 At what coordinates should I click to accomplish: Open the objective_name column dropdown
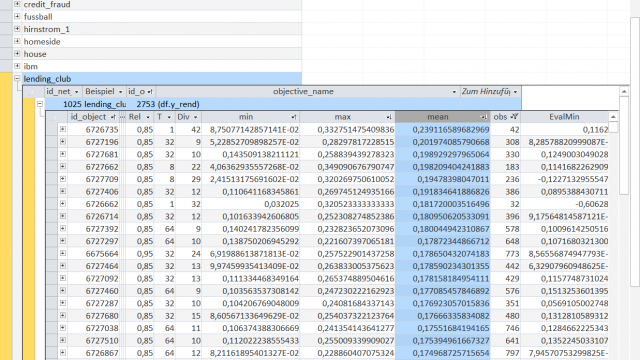pyautogui.click(x=454, y=92)
